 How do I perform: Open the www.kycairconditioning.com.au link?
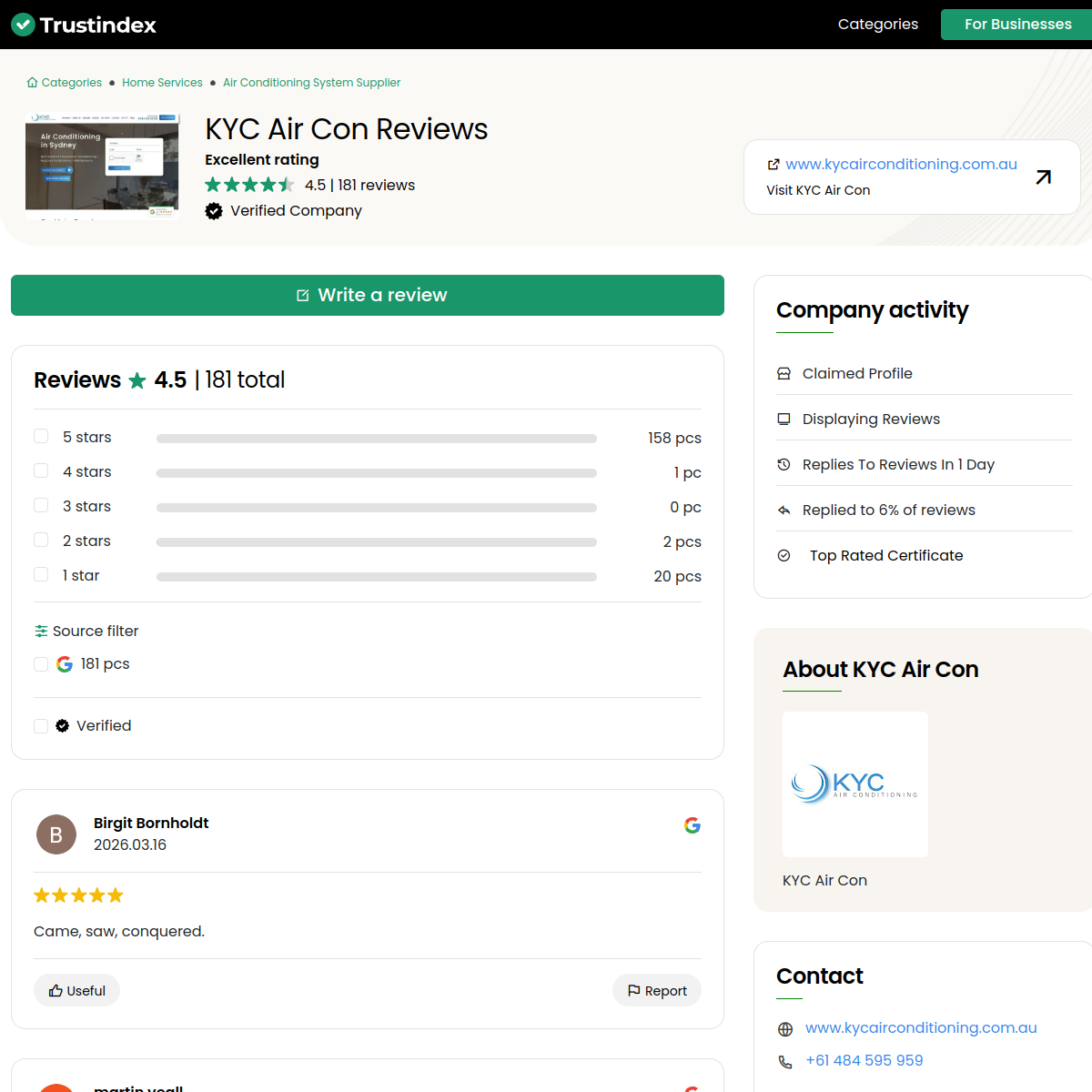[x=902, y=164]
